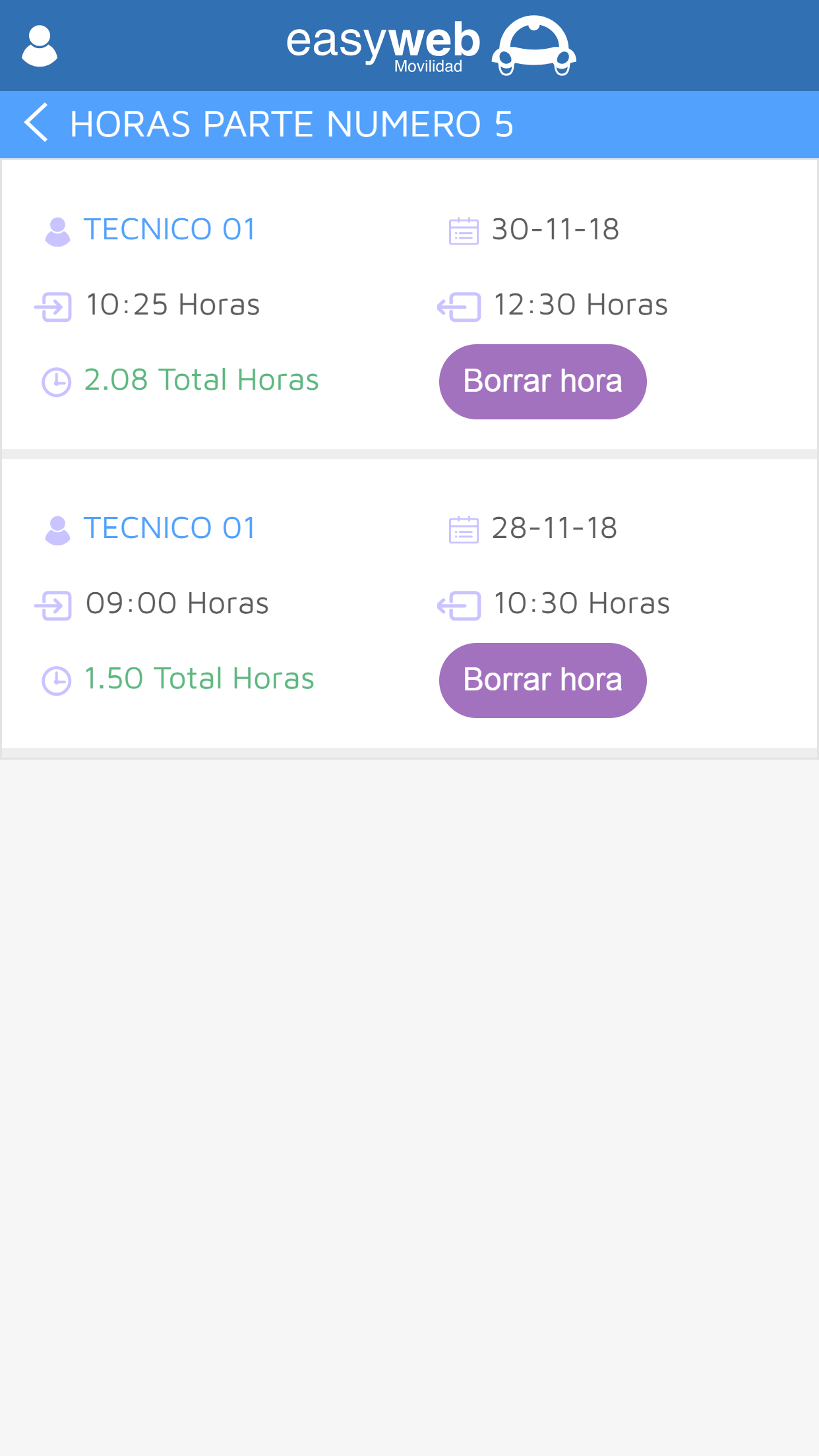Tap the HORAS PARTE NUMERO 5 title
Image resolution: width=819 pixels, height=1456 pixels.
tap(291, 124)
